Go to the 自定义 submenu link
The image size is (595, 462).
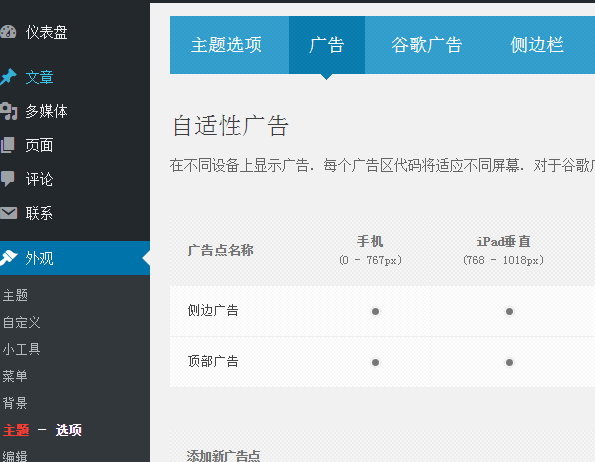point(21,322)
